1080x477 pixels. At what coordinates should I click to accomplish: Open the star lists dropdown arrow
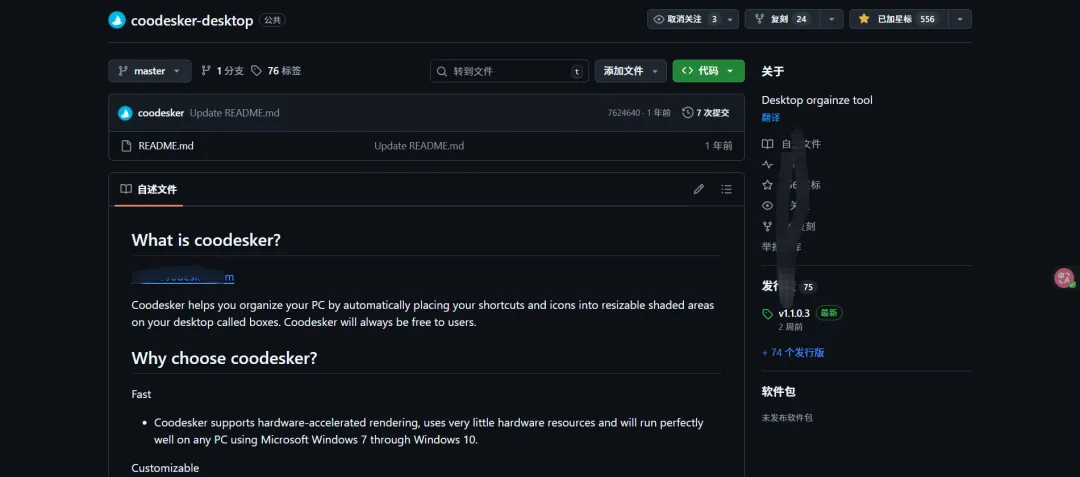960,19
